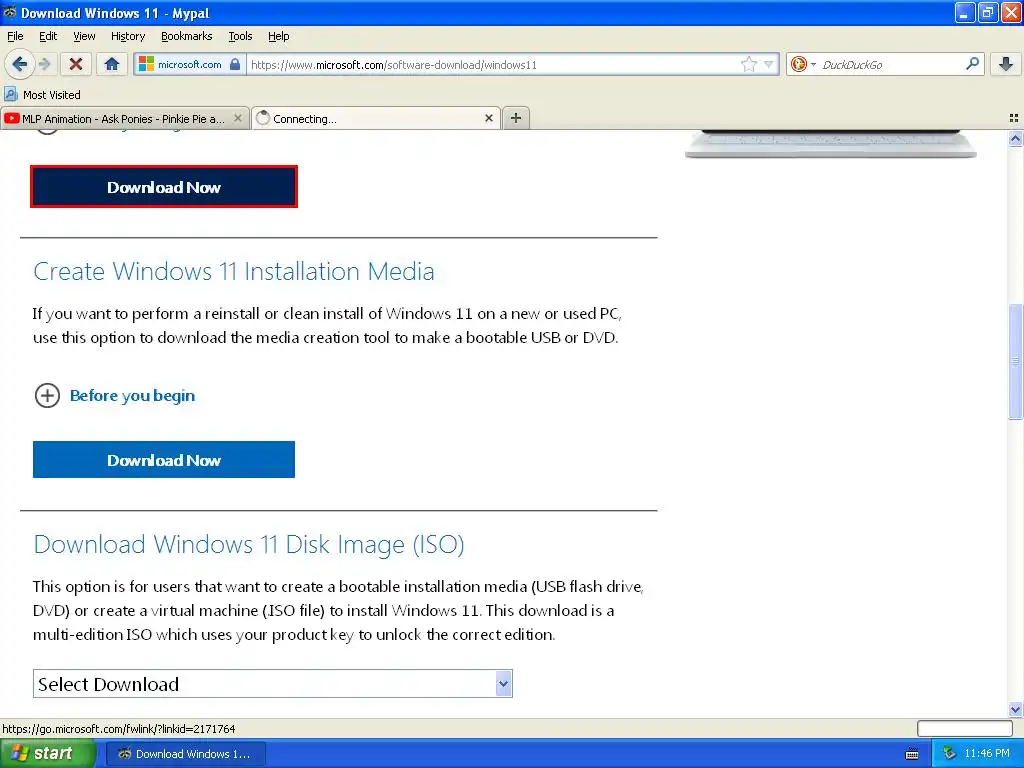The width and height of the screenshot is (1024, 768).
Task: Open the Select Download dropdown
Action: click(x=272, y=684)
